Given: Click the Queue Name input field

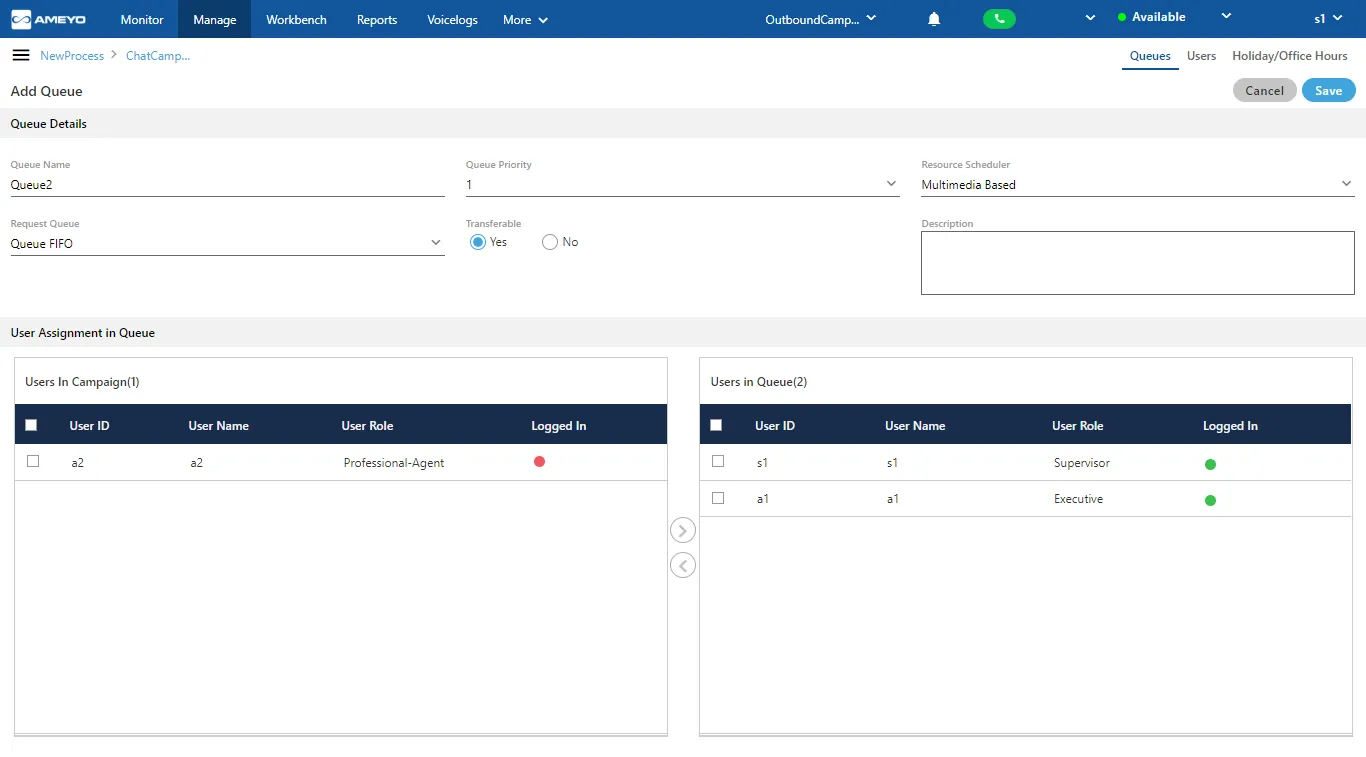Looking at the screenshot, I should pos(227,185).
